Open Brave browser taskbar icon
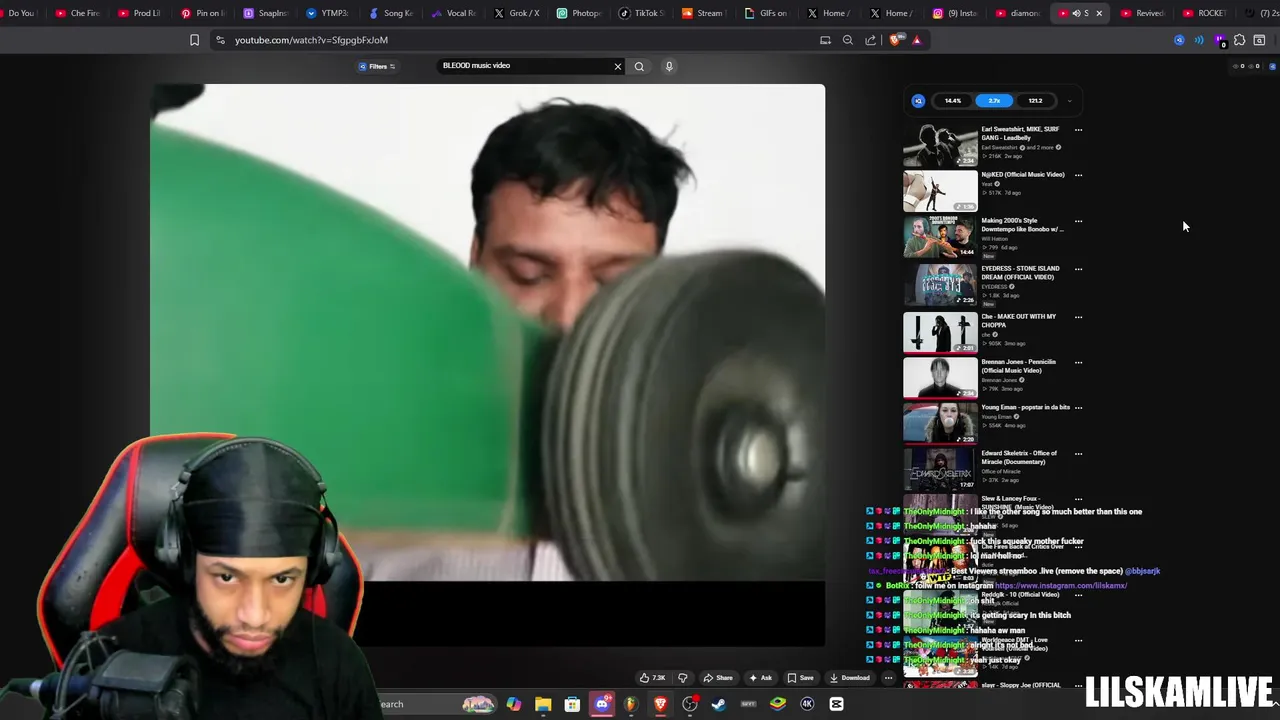 coord(660,704)
